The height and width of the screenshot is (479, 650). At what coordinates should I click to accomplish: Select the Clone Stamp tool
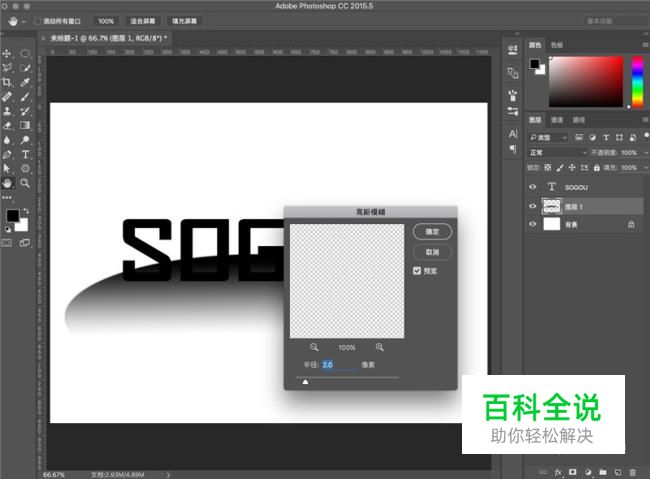coord(7,111)
